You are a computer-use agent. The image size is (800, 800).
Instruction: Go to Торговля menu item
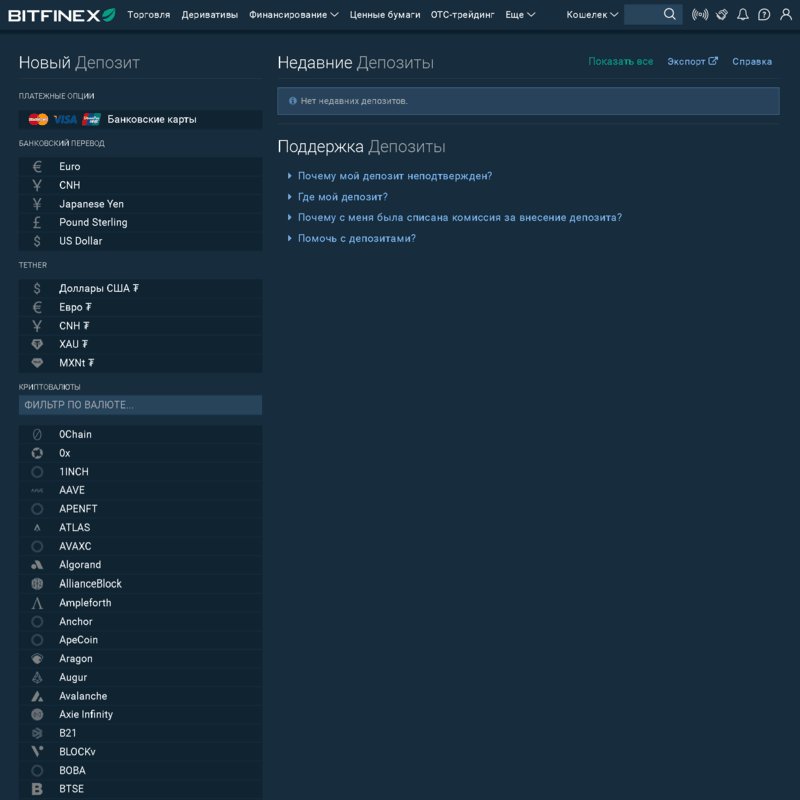(148, 15)
